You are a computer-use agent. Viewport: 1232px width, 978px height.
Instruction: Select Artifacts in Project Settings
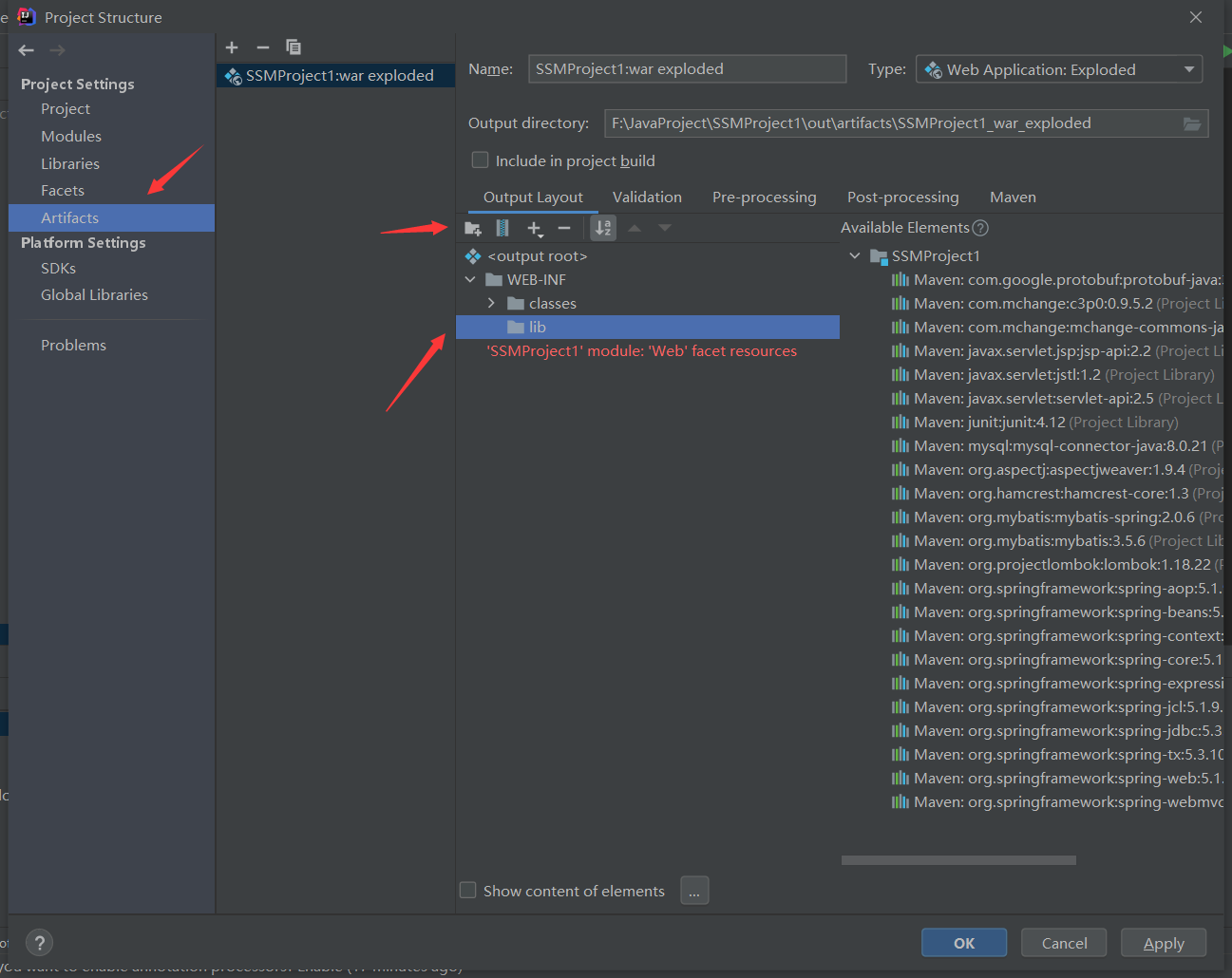point(111,217)
